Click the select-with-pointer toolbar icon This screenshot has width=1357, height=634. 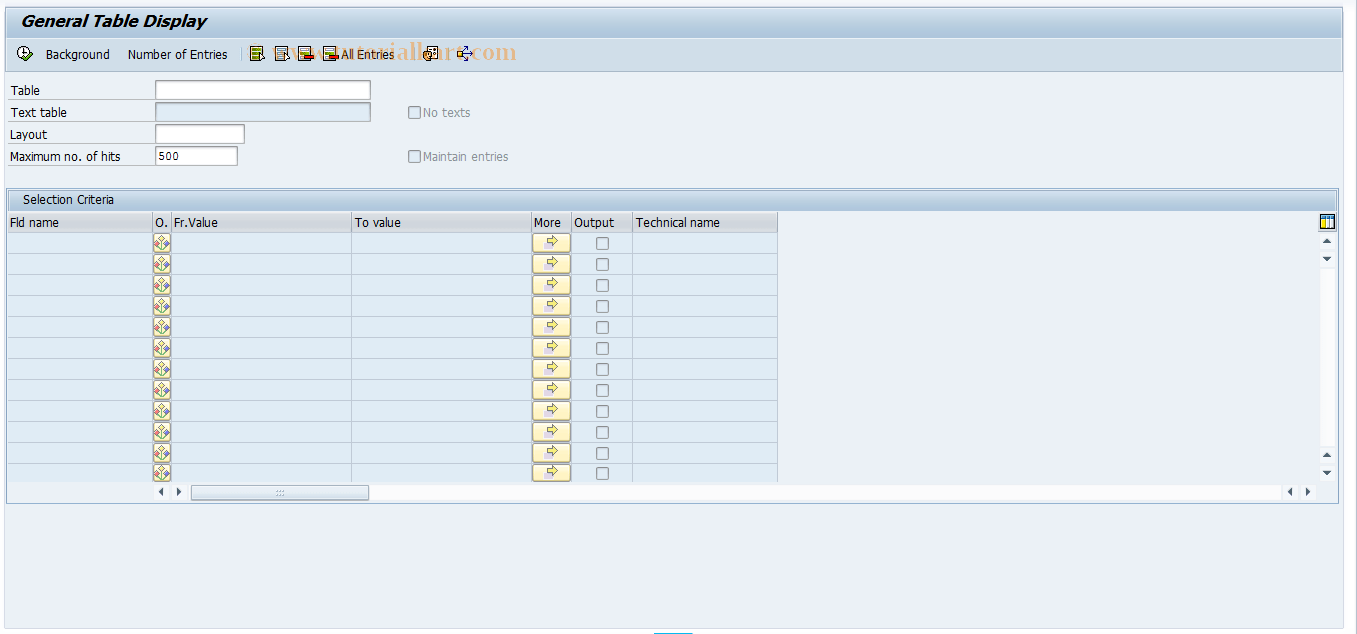point(283,54)
